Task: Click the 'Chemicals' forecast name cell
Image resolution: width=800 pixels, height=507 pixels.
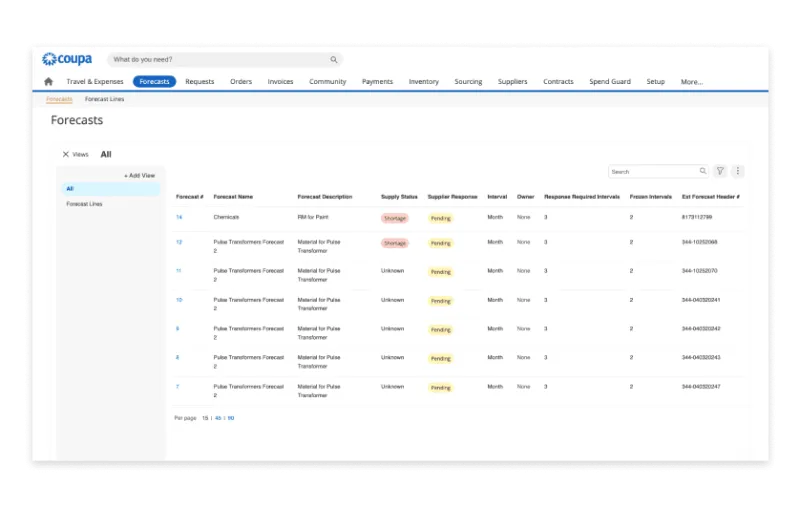Action: point(227,217)
